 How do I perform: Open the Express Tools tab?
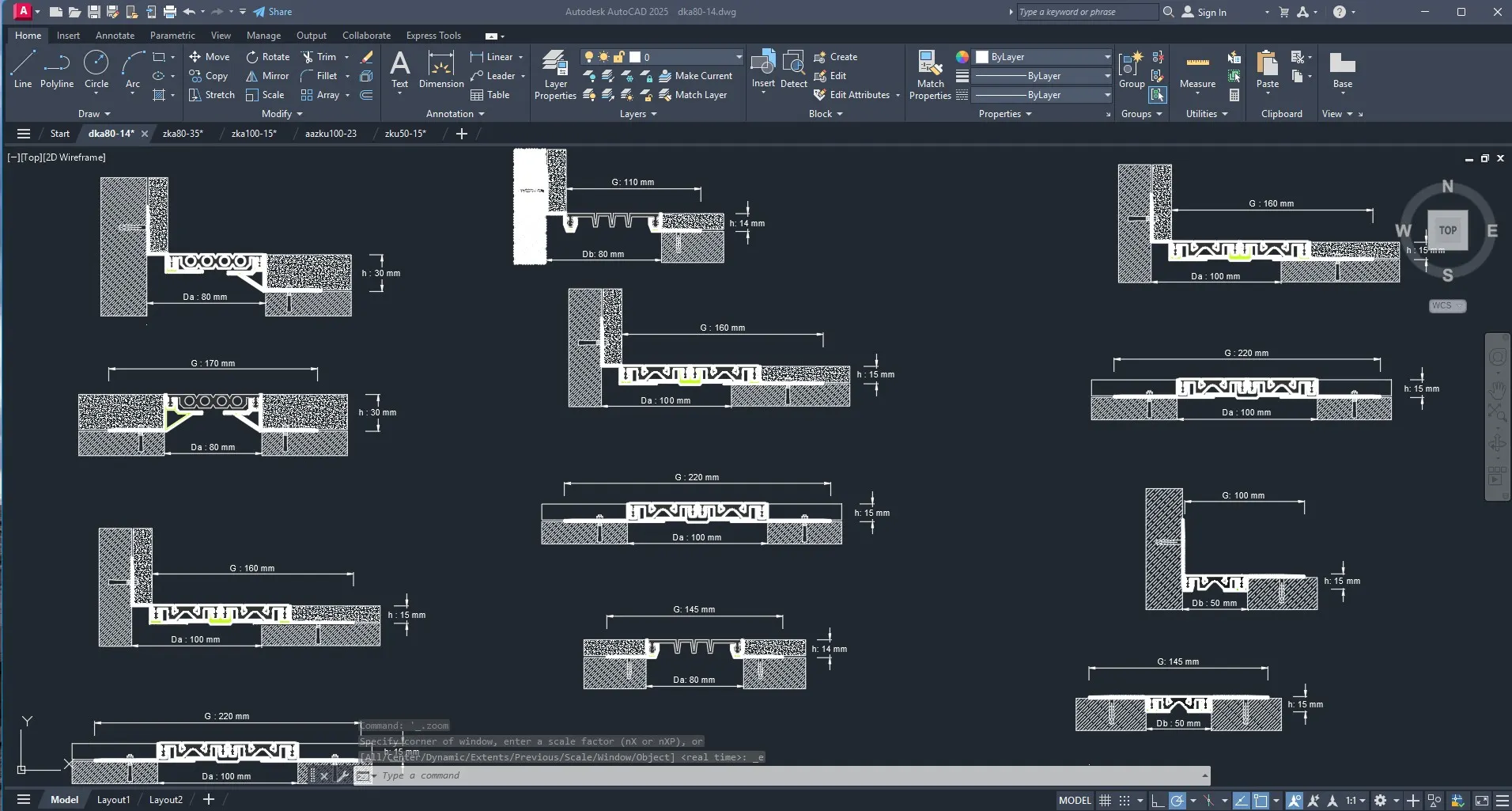[433, 36]
